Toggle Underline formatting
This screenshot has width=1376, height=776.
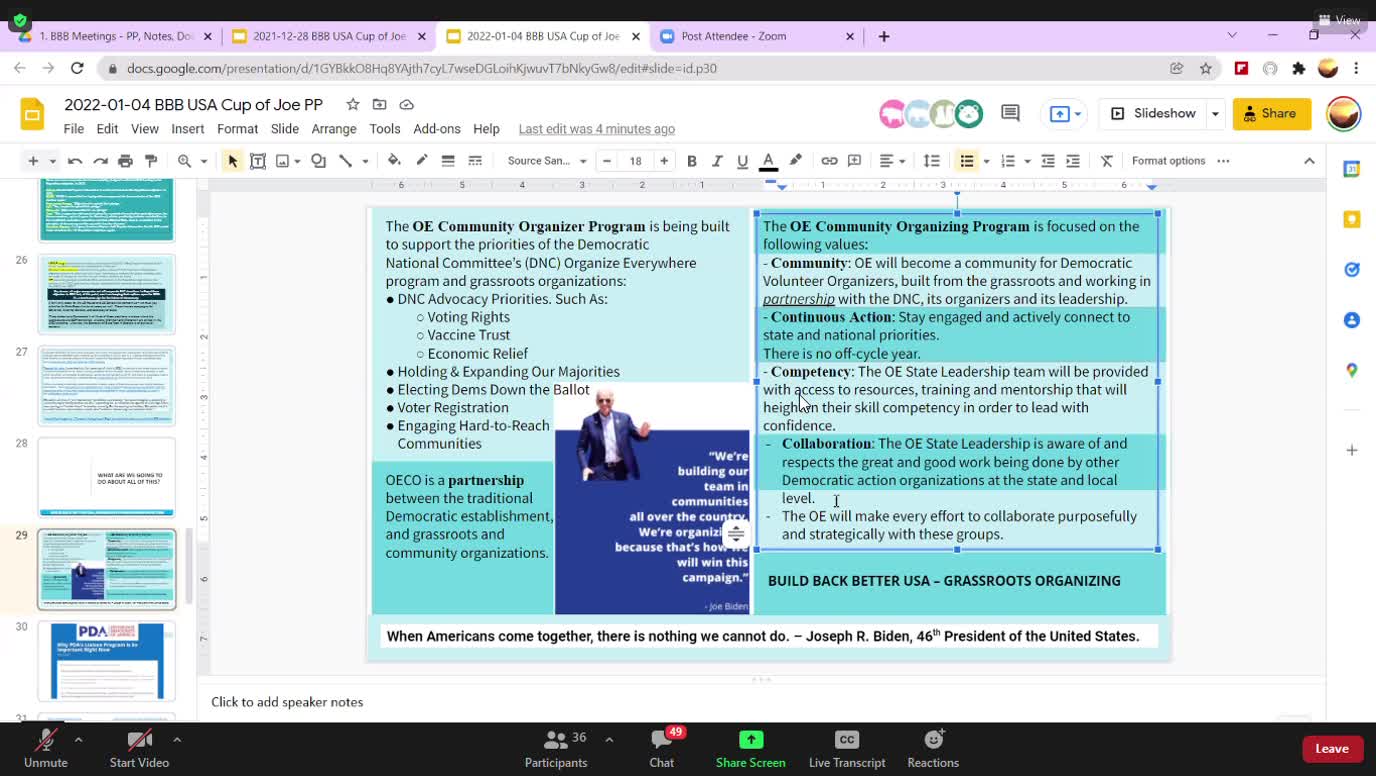click(x=742, y=161)
